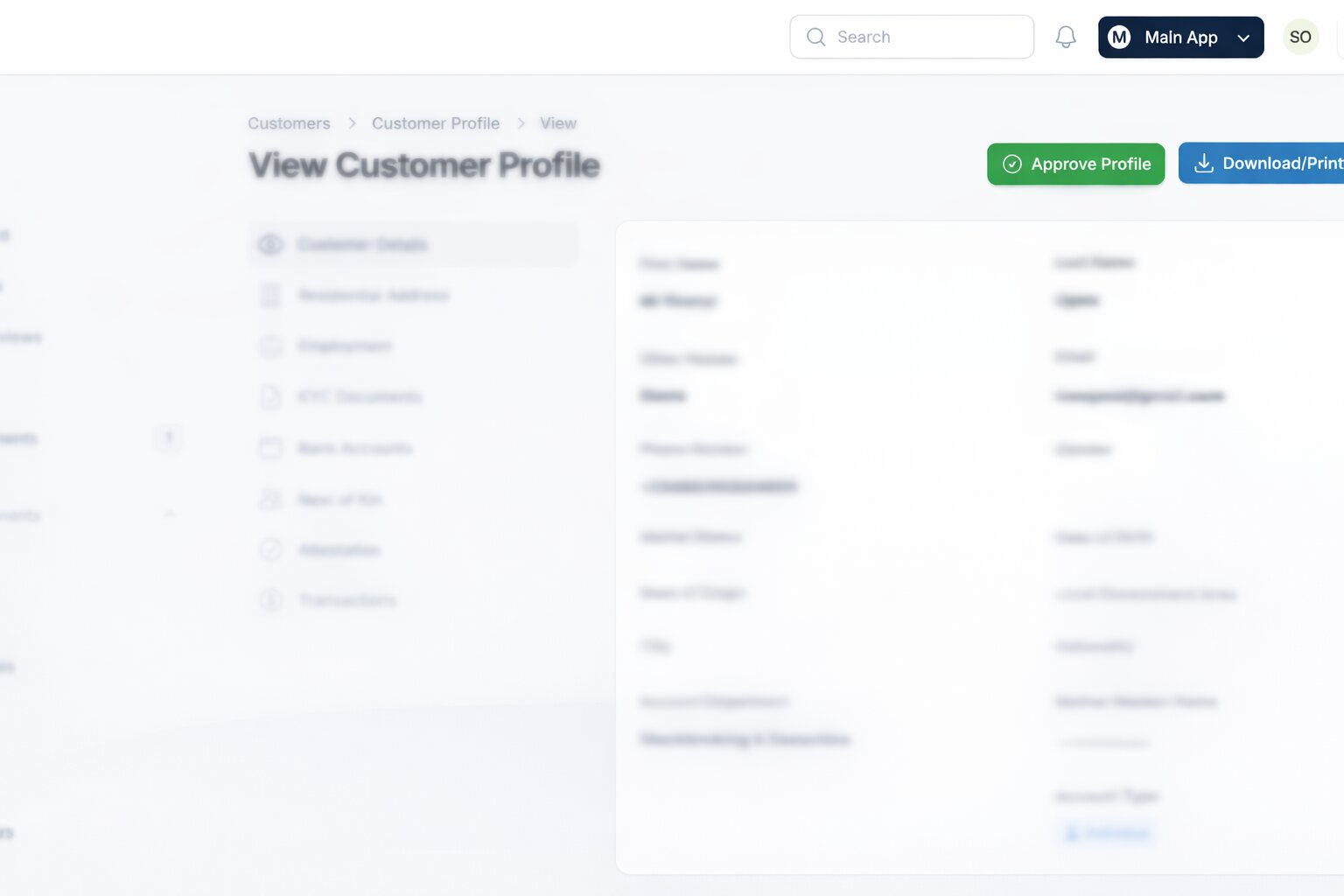1344x896 pixels.
Task: Click the download arrow icon on Download/Print
Action: [x=1204, y=163]
